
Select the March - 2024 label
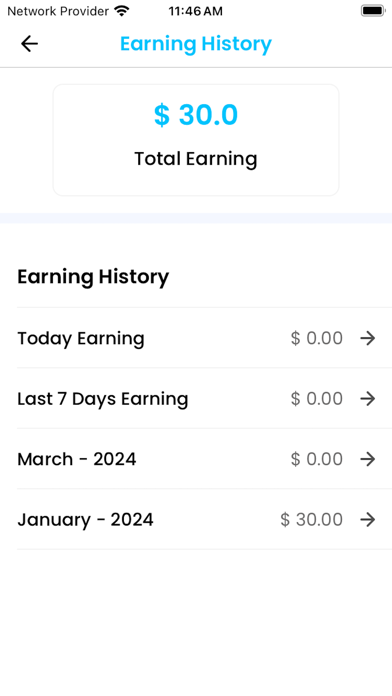[77, 459]
